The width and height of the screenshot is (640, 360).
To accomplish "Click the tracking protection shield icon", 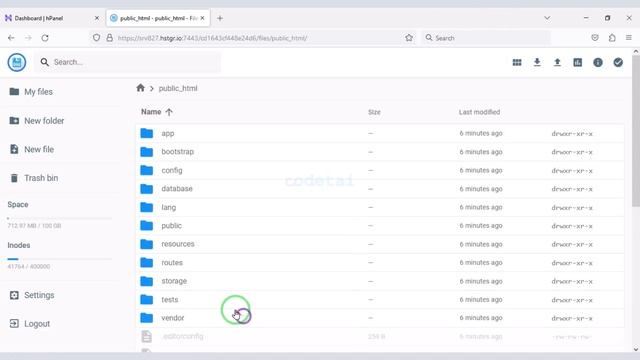I will 96,38.
